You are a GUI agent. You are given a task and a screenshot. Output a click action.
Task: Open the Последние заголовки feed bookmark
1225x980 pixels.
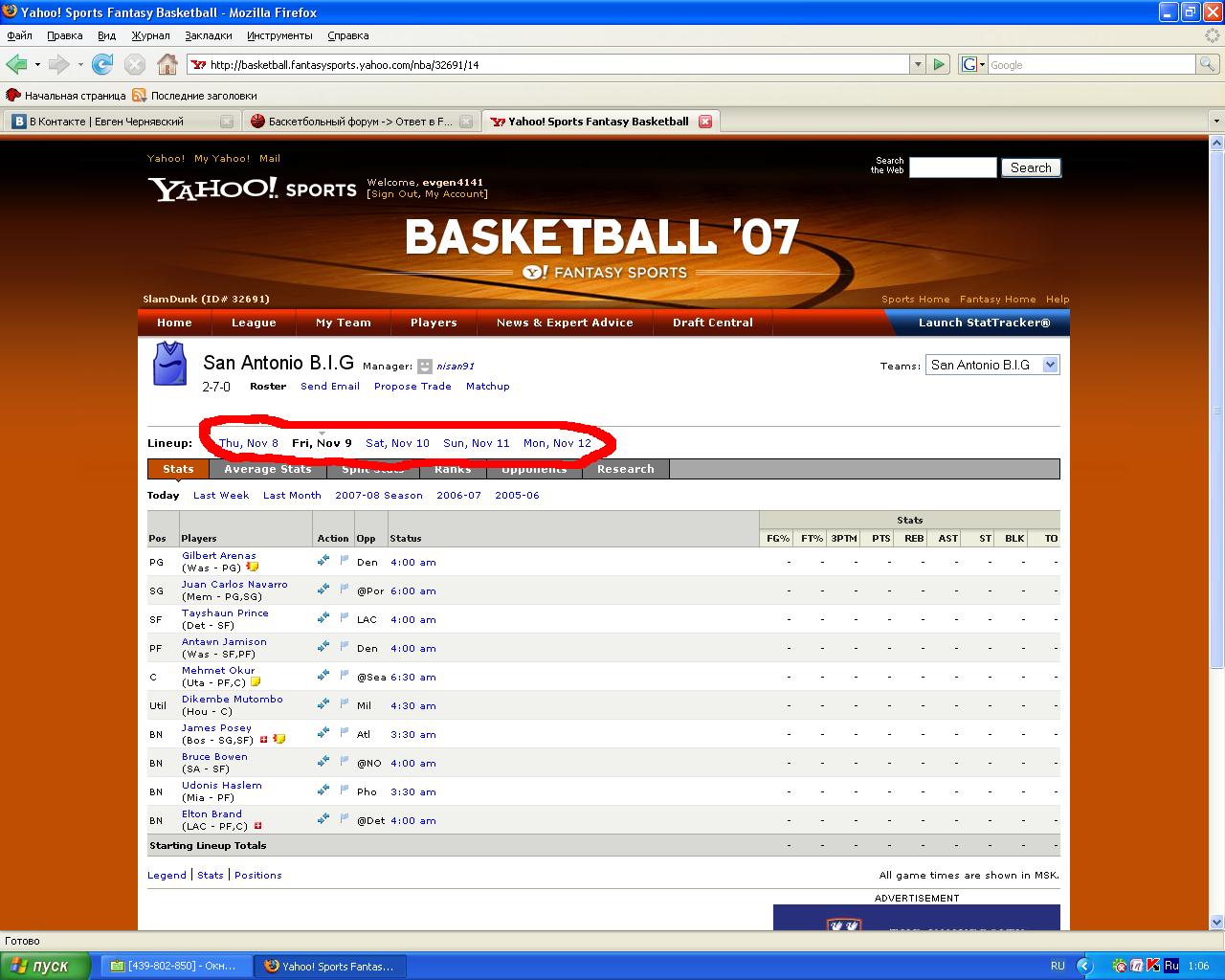tap(195, 96)
